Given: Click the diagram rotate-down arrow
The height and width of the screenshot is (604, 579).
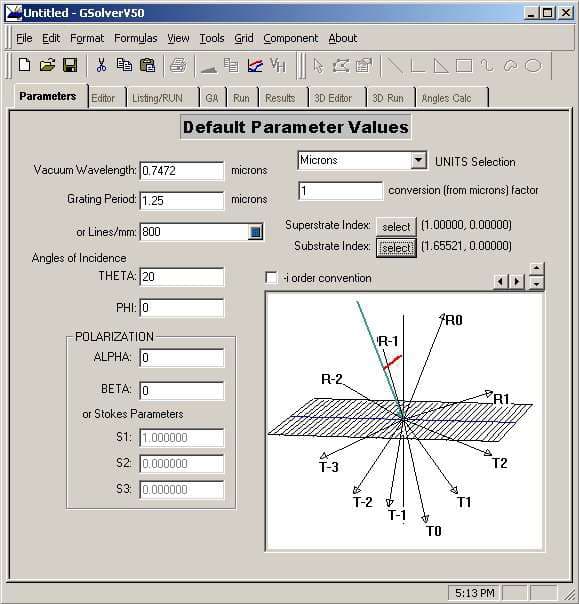Looking at the screenshot, I should 537,284.
